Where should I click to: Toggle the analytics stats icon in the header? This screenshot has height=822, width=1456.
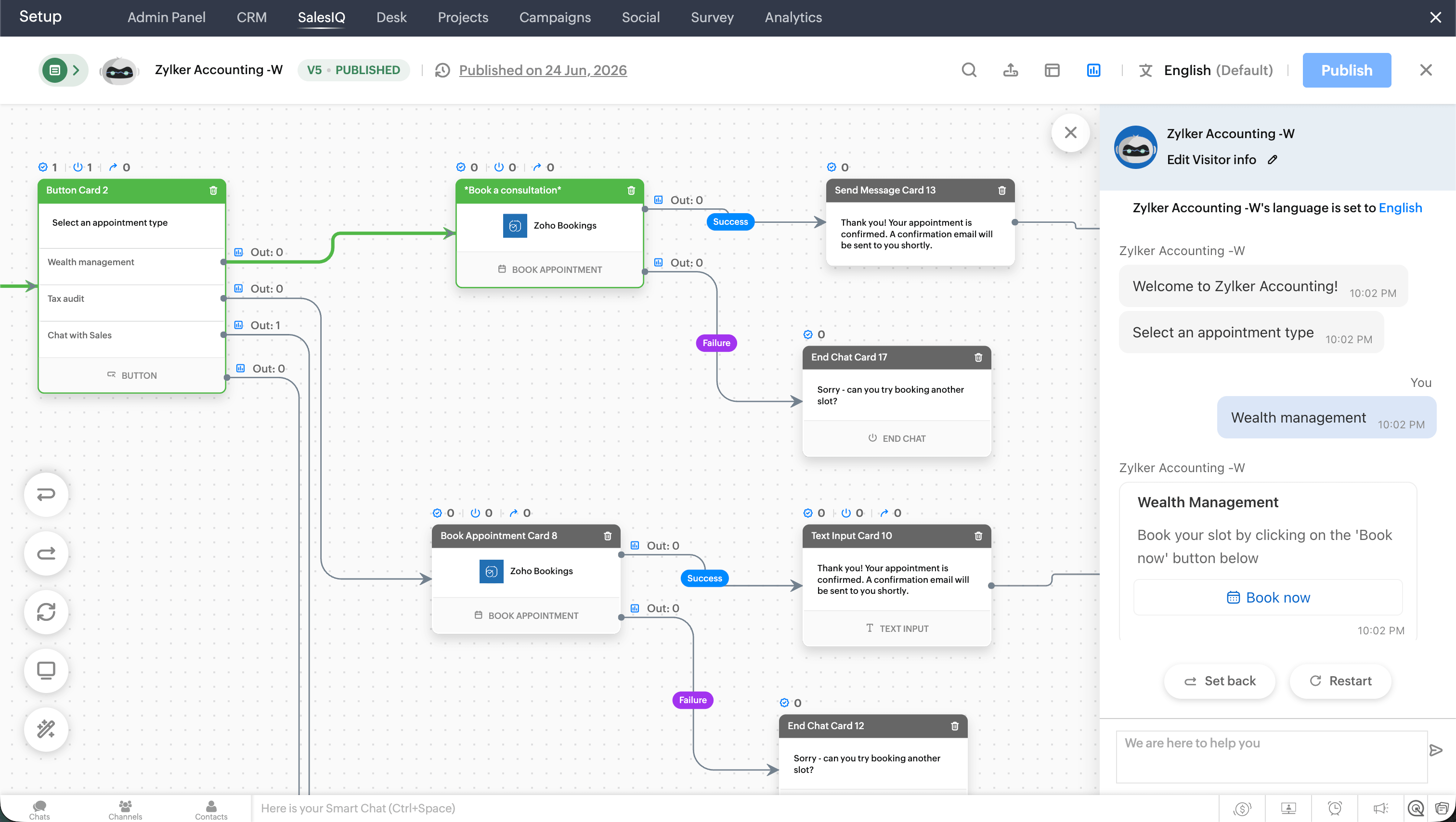pyautogui.click(x=1093, y=70)
